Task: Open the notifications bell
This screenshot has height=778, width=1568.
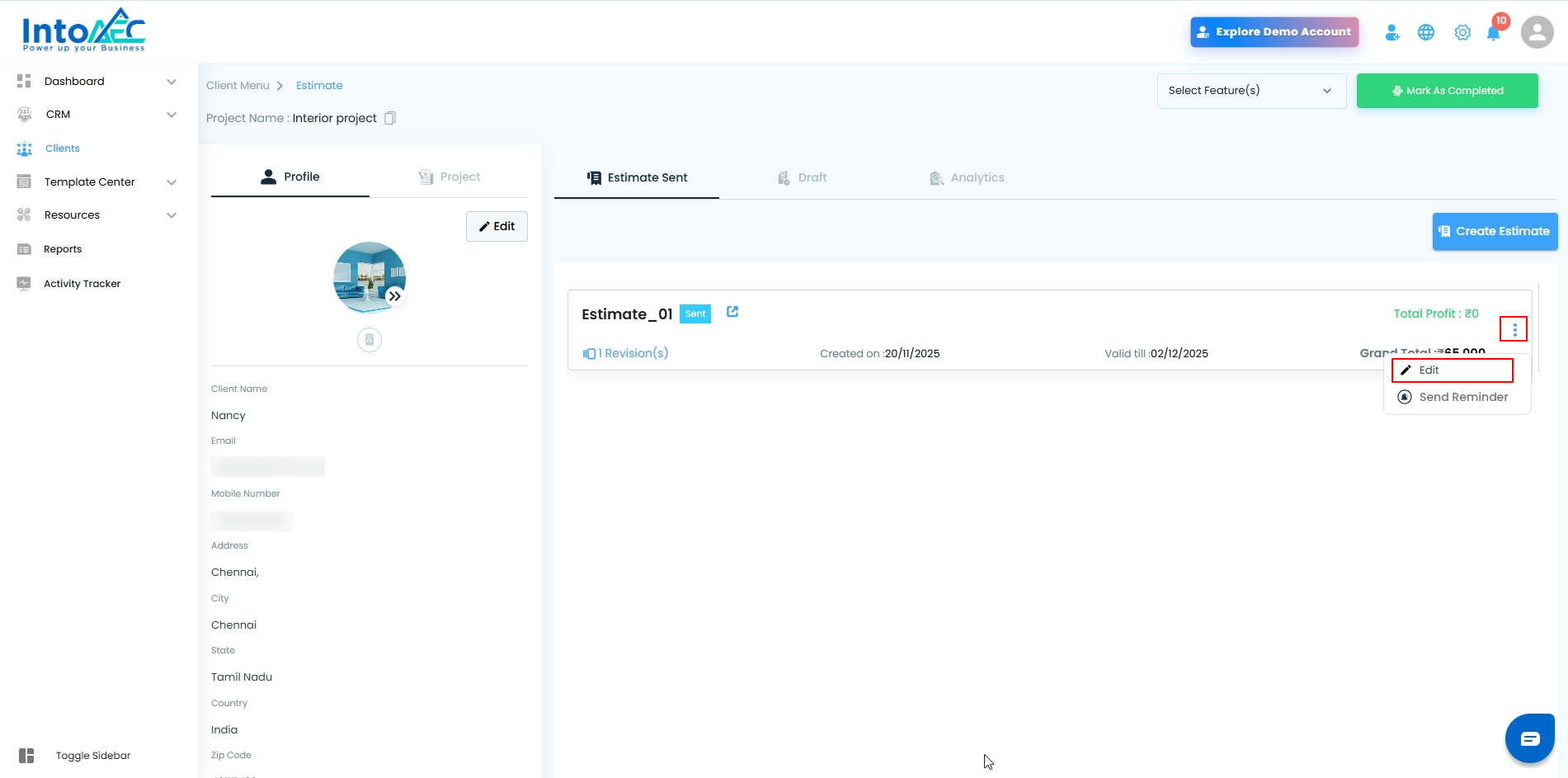Action: click(x=1494, y=32)
